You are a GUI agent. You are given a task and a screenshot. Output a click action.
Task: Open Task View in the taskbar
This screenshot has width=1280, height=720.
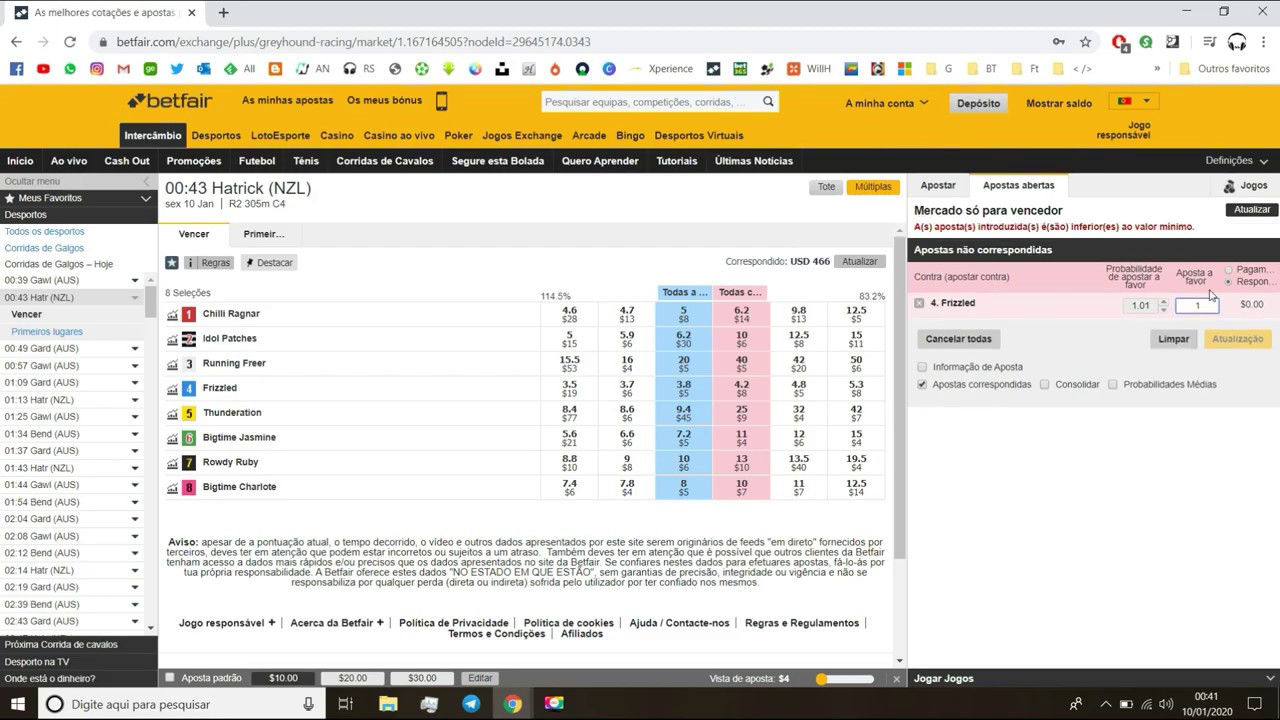345,704
